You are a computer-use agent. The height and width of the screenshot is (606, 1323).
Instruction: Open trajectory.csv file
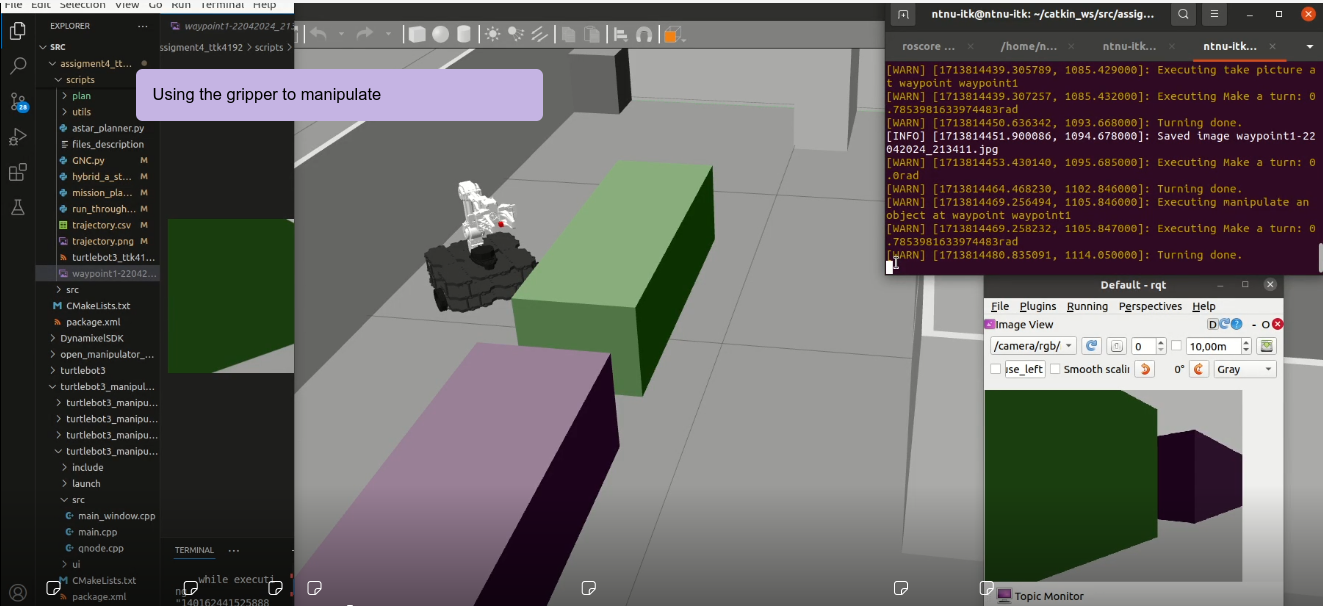coord(100,225)
